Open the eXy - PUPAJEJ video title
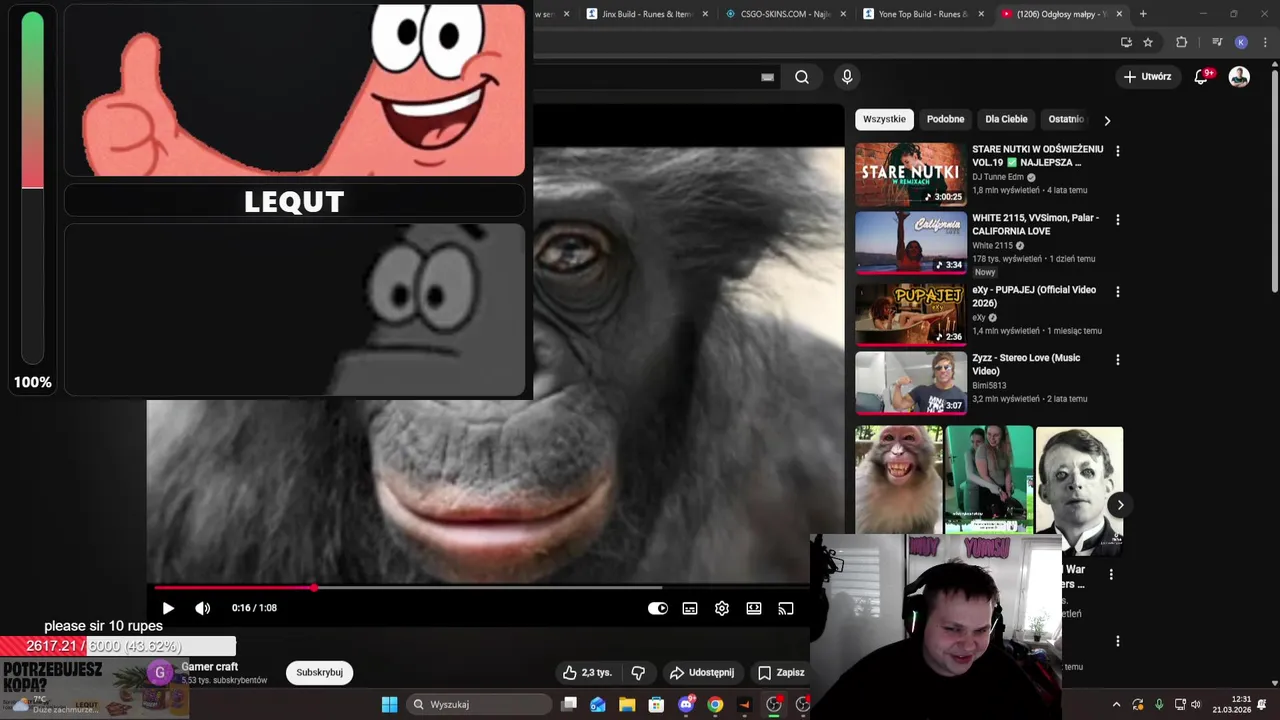1280x720 pixels. tap(1034, 296)
